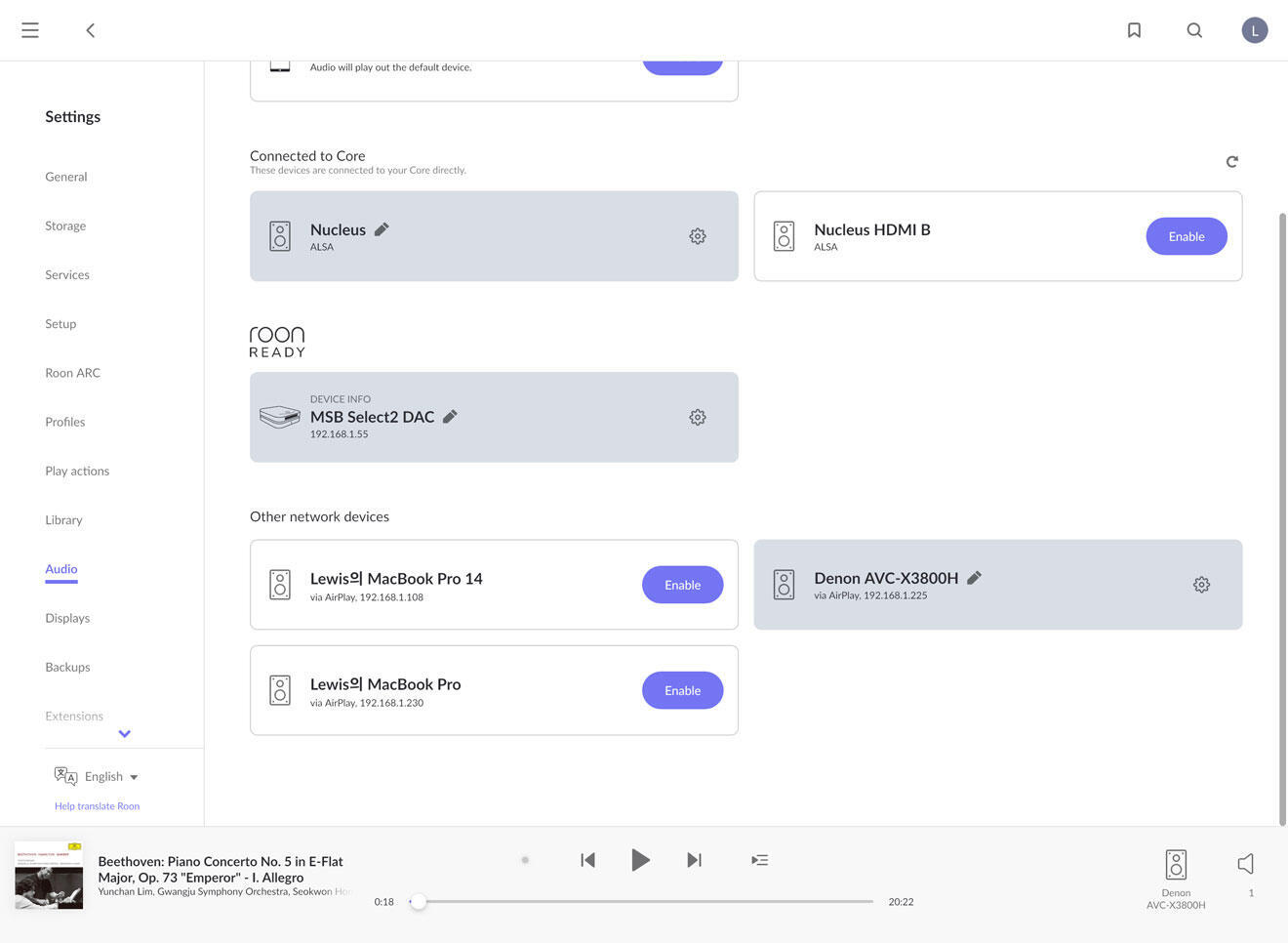Open Backups settings
This screenshot has height=943, width=1288.
(x=67, y=667)
